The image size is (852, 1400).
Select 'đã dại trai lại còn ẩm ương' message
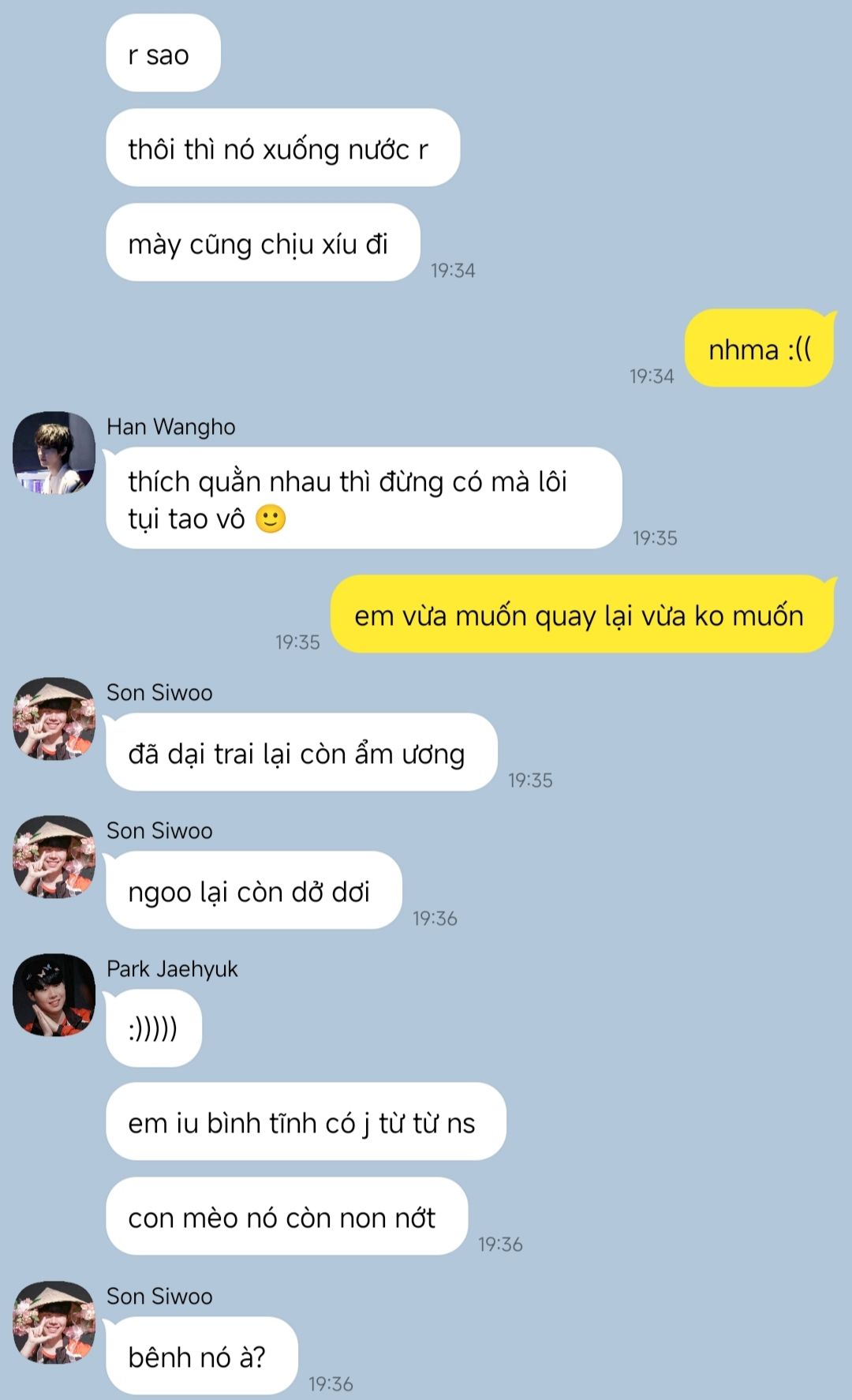[301, 752]
